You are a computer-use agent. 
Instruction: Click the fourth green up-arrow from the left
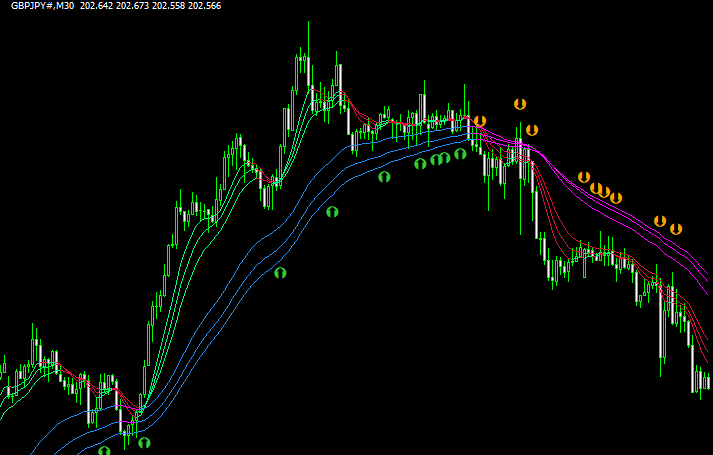333,211
